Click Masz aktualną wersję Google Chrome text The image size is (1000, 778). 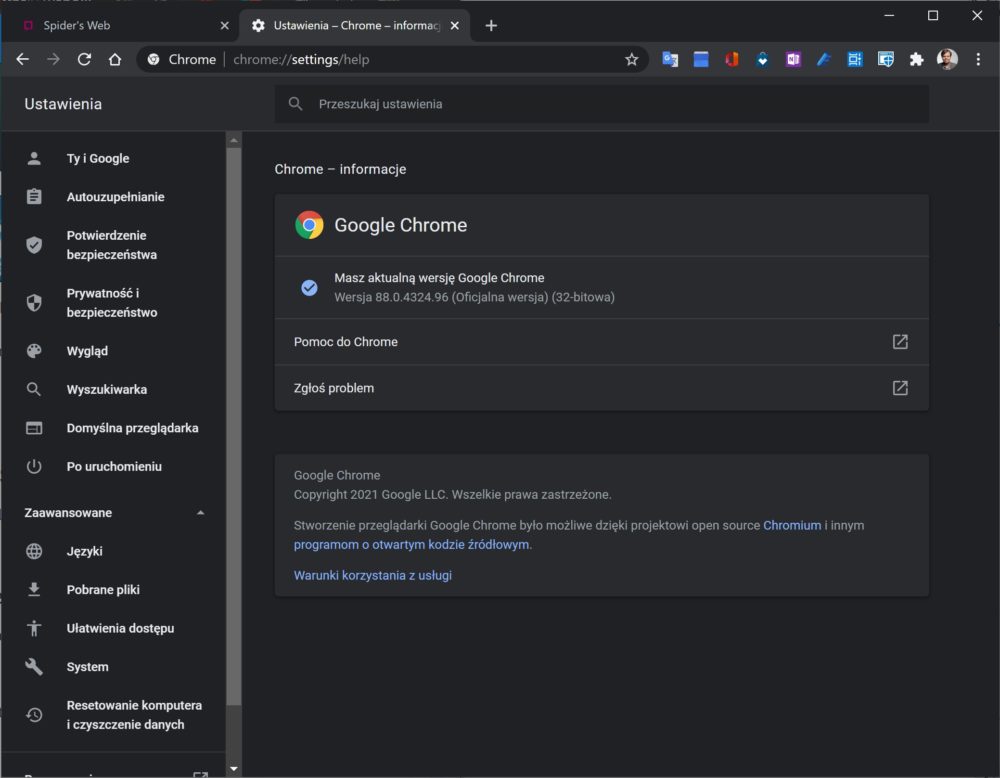[439, 278]
